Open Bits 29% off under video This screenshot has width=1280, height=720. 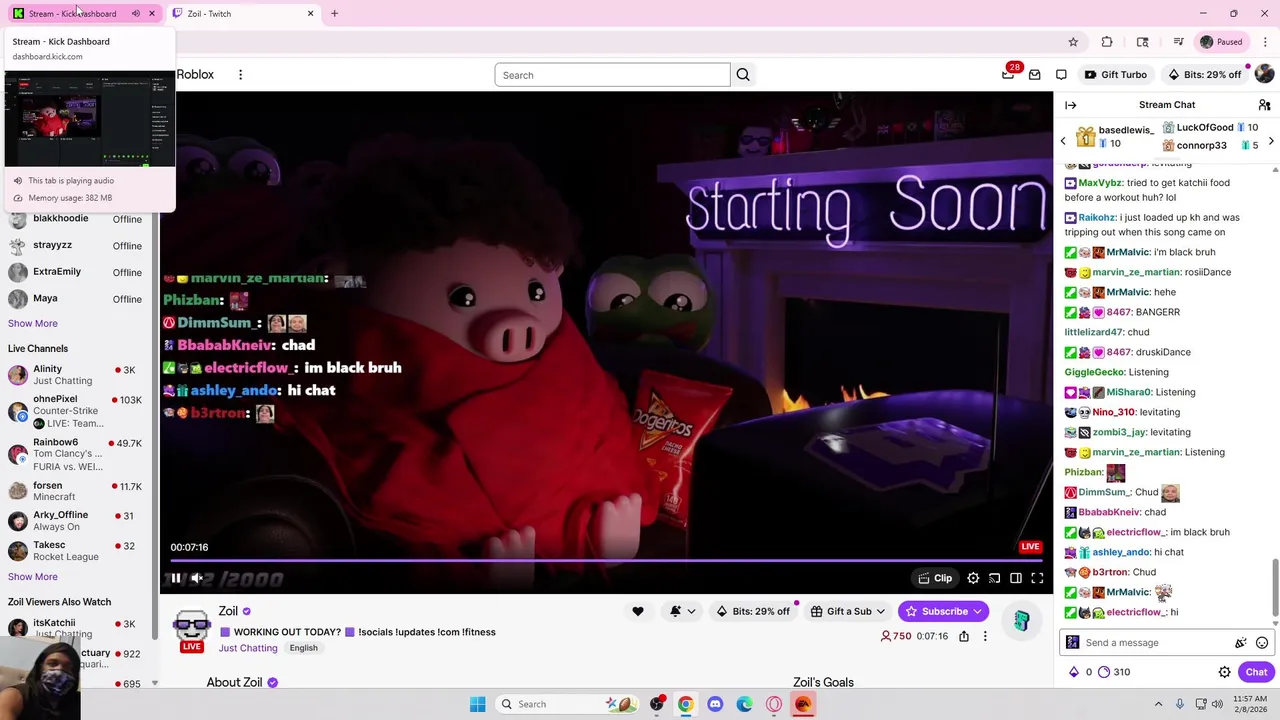point(753,611)
